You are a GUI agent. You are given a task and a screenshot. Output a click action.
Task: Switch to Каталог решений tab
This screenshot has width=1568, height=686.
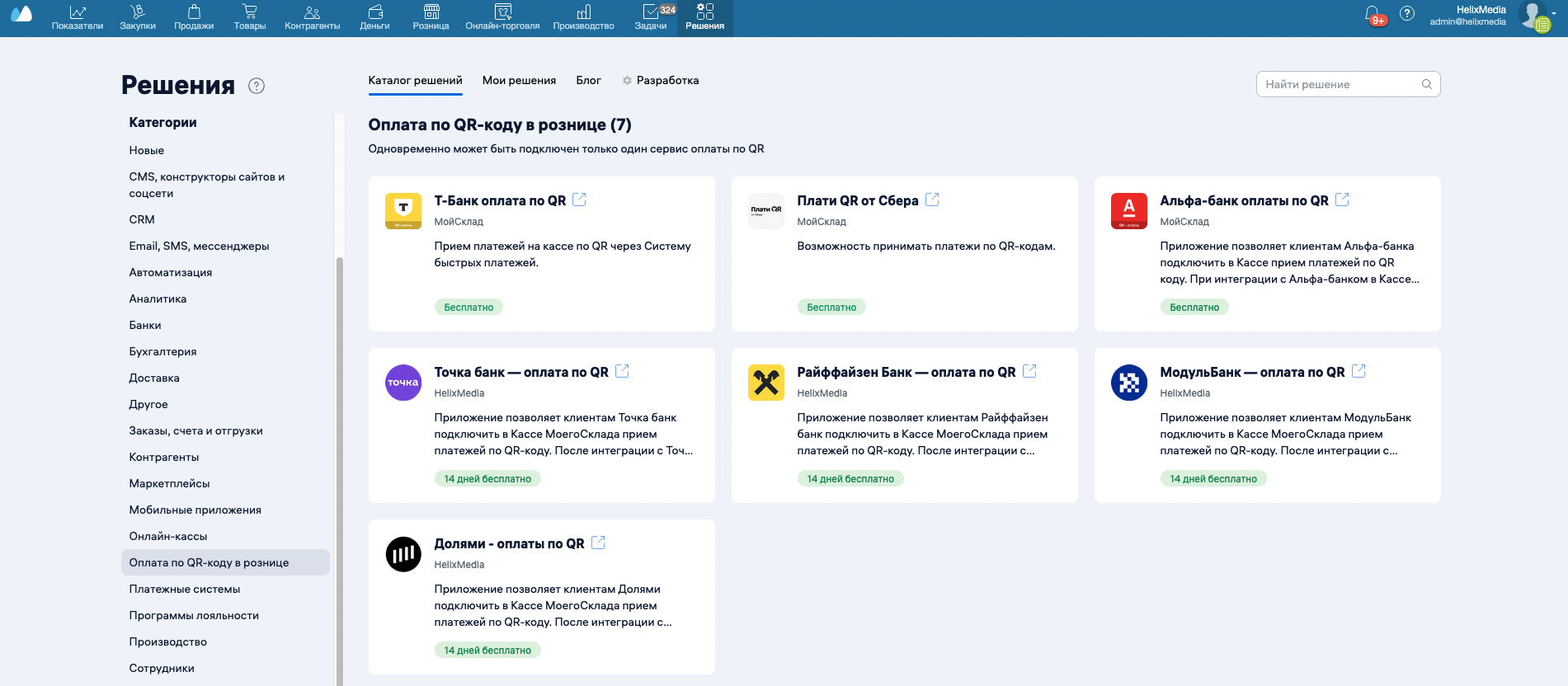pos(415,80)
